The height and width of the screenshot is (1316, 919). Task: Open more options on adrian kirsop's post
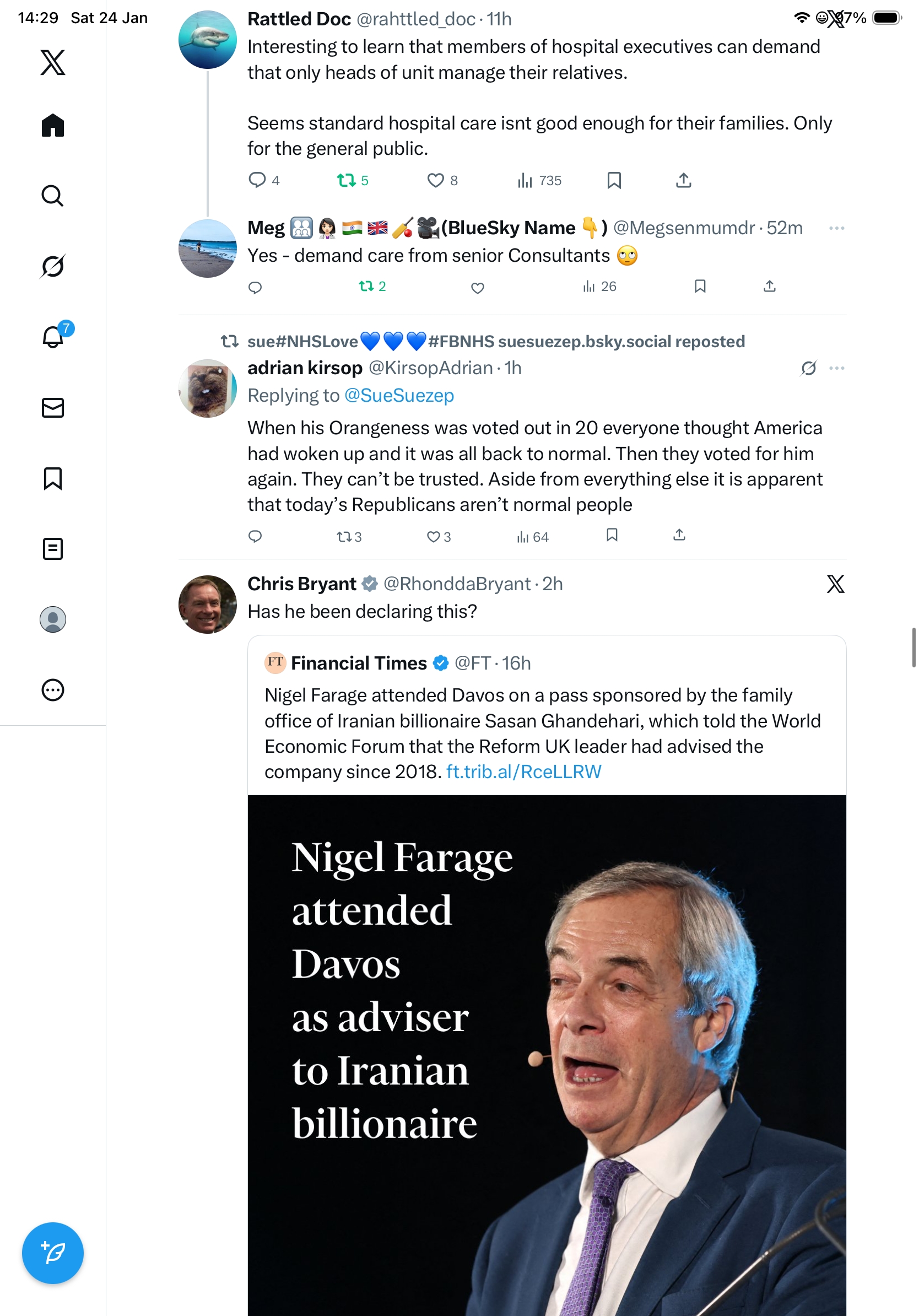pos(836,368)
